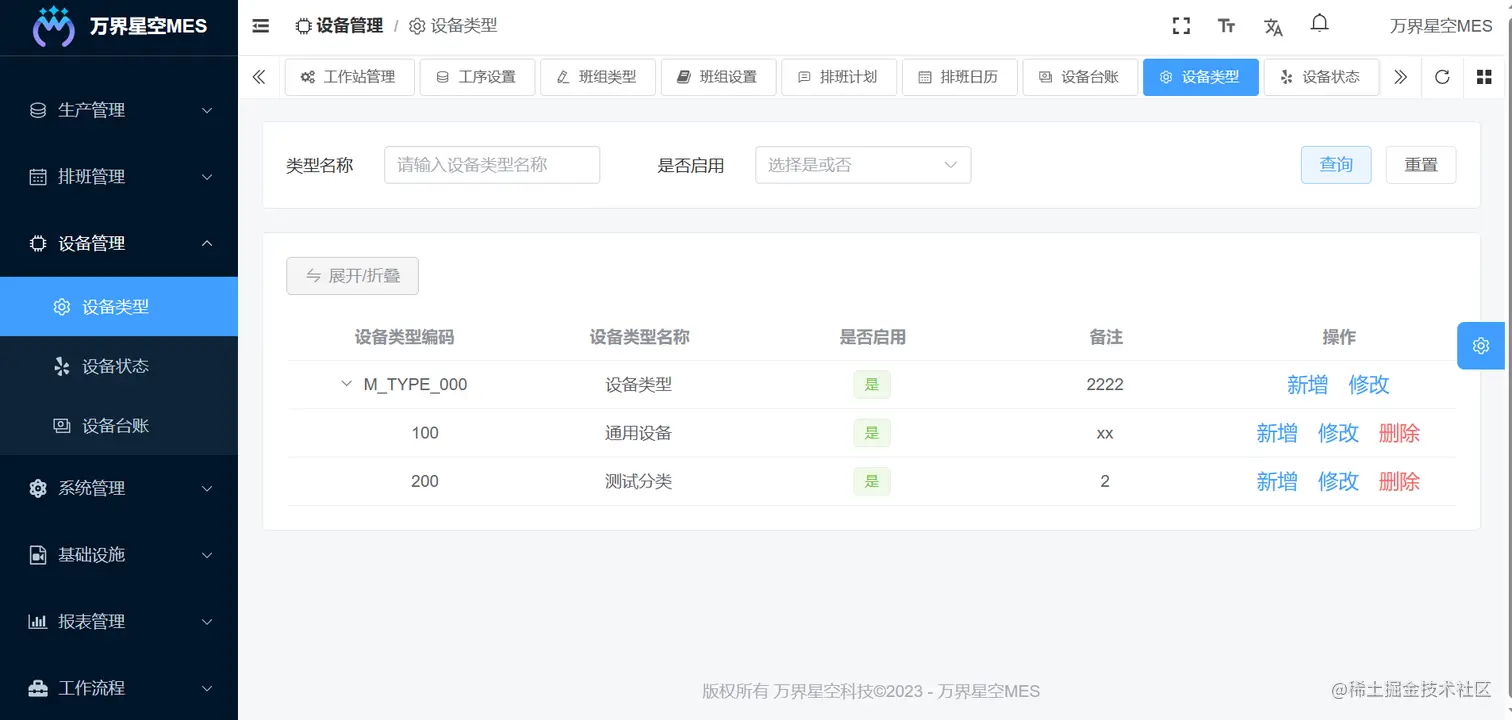The height and width of the screenshot is (720, 1512).
Task: Collapse the sidebar with the hamburger icon
Action: pos(260,26)
